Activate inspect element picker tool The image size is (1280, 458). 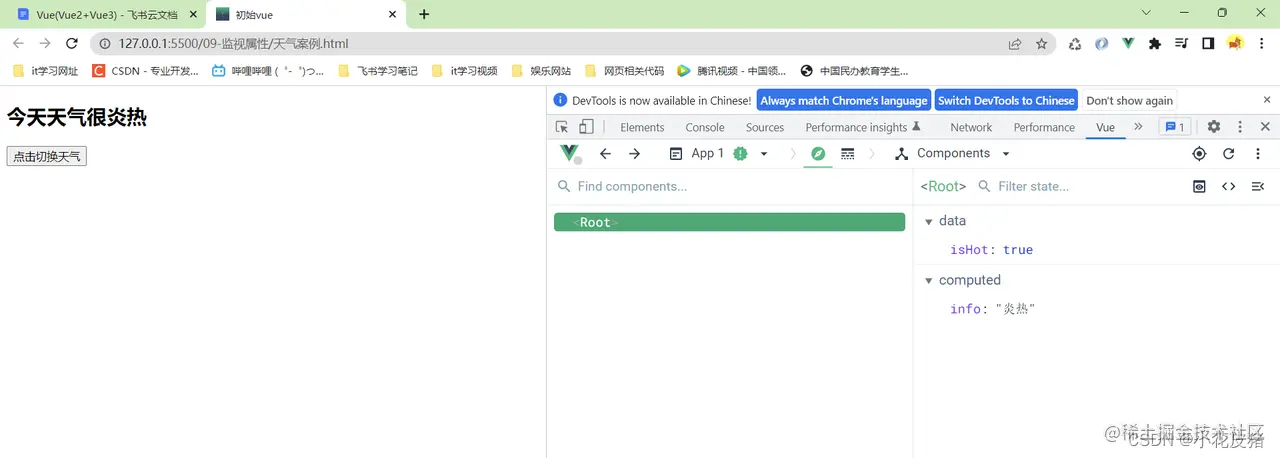pos(562,127)
